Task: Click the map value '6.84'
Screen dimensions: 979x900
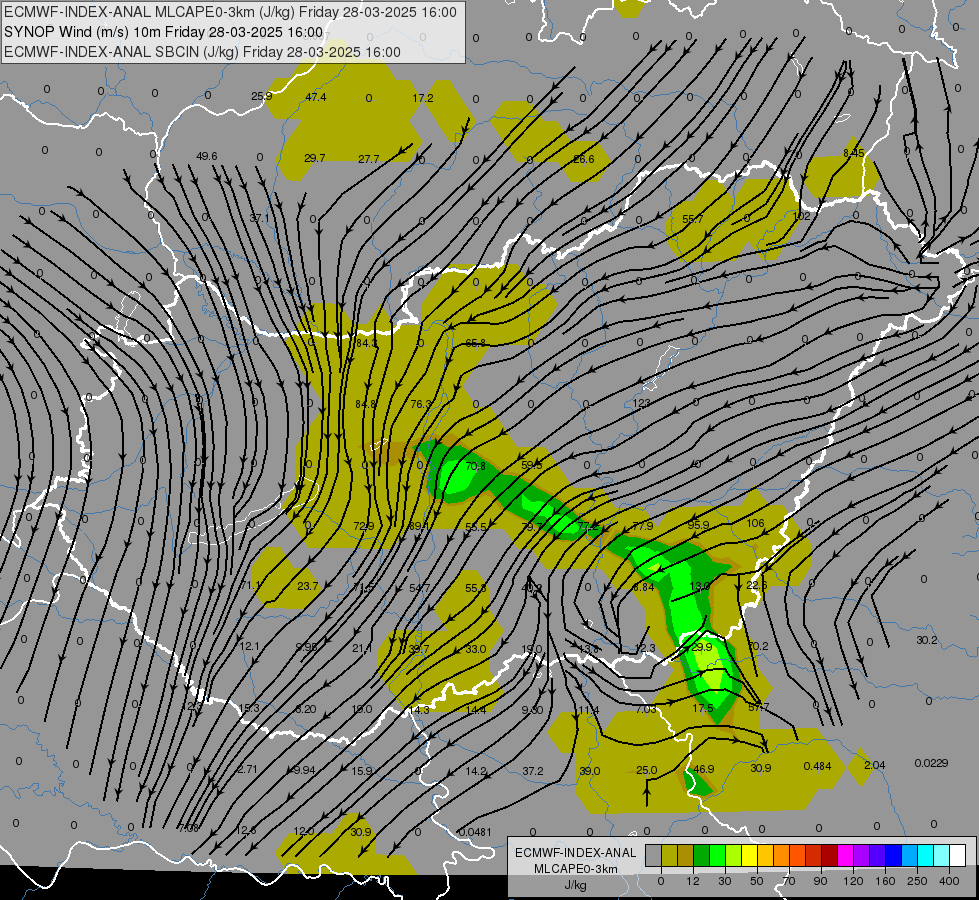Action: click(x=644, y=588)
